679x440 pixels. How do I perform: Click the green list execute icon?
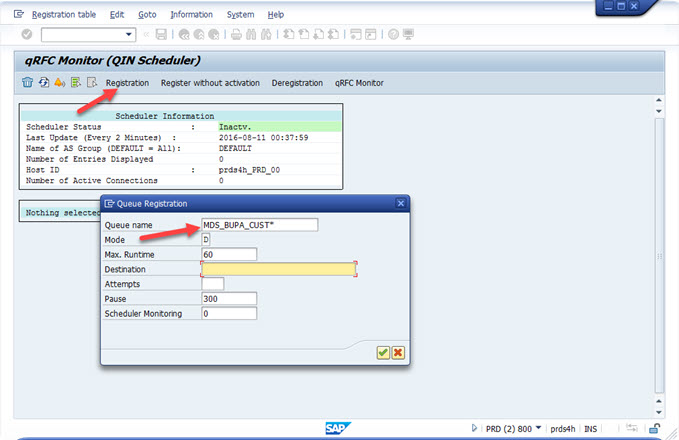76,82
